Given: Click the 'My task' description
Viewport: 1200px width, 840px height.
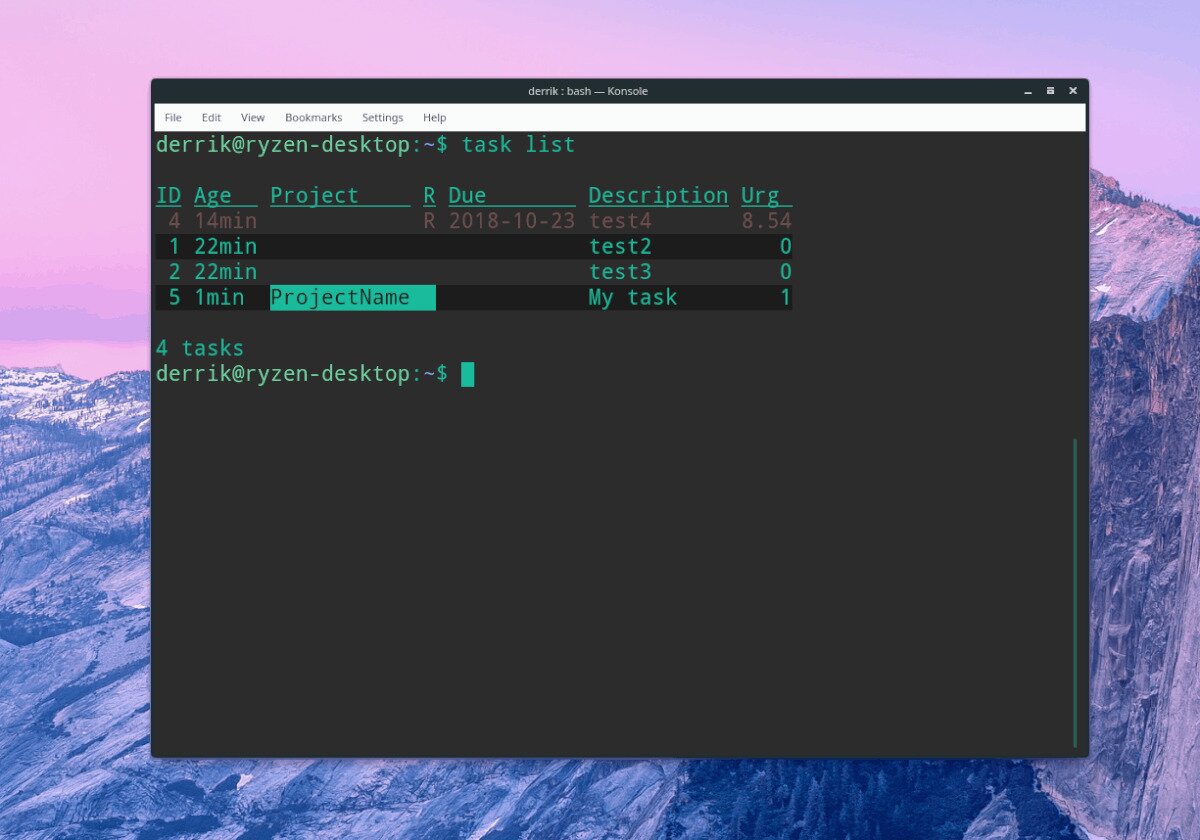Looking at the screenshot, I should 633,298.
